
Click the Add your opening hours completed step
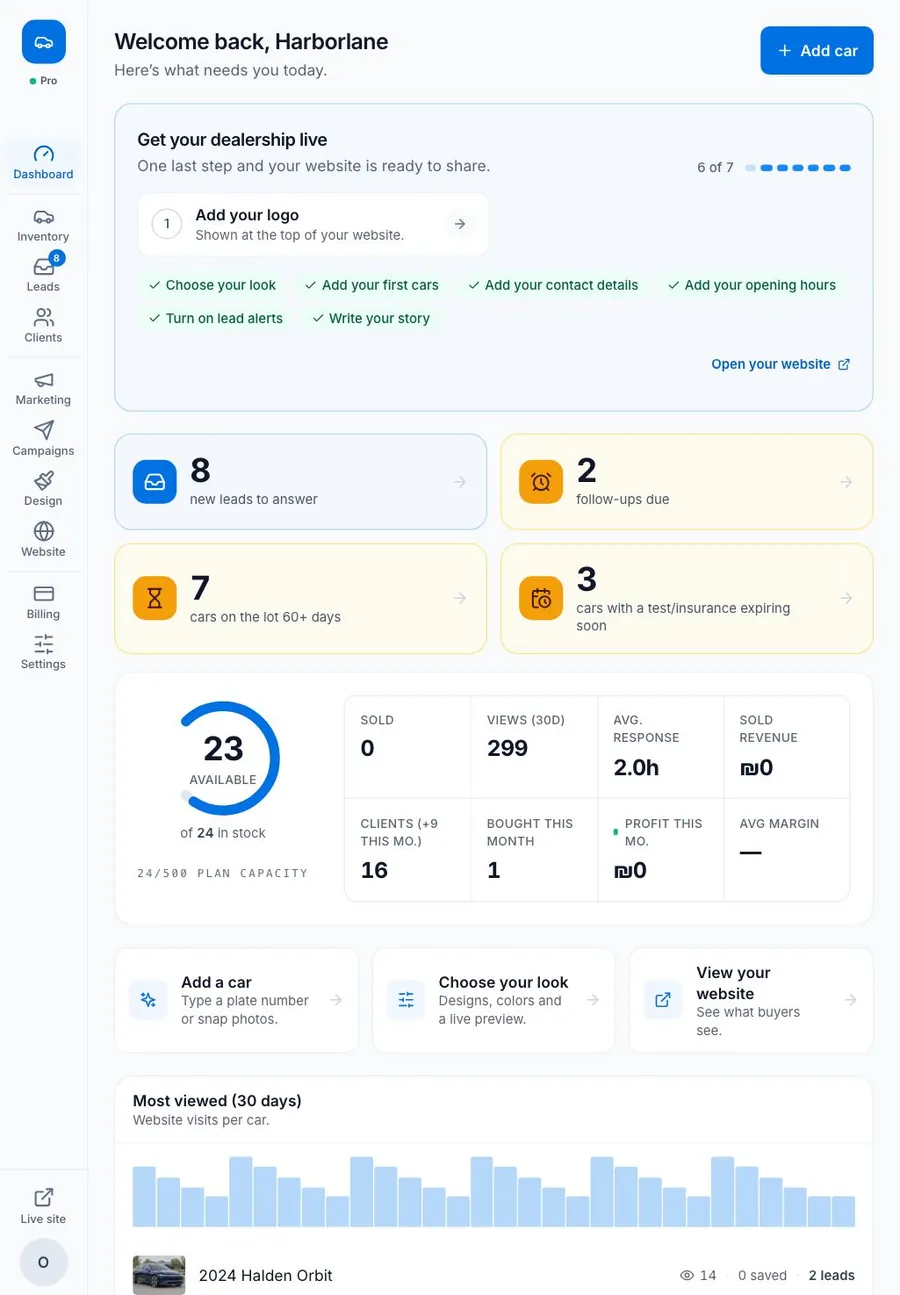point(752,285)
